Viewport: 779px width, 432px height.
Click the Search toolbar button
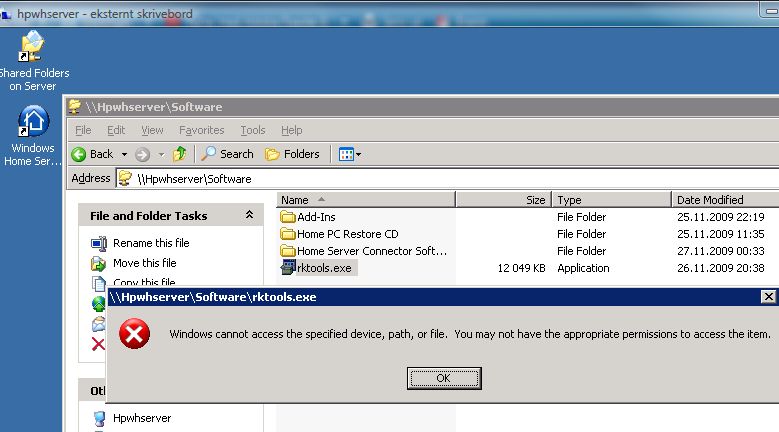[x=228, y=154]
